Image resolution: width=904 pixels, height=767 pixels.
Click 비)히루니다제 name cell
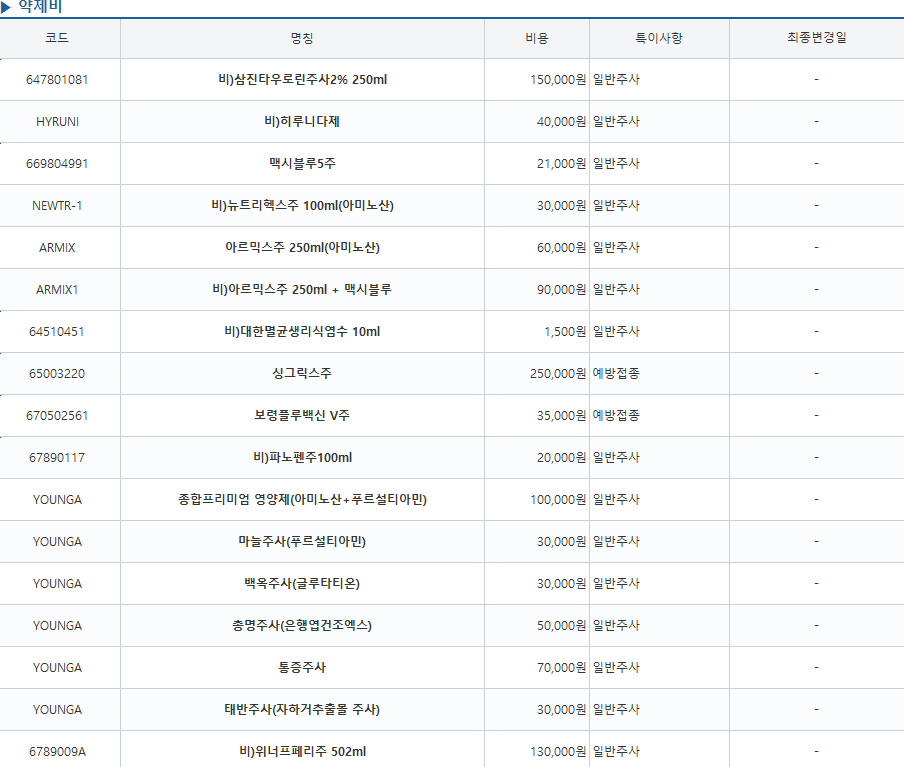point(302,122)
